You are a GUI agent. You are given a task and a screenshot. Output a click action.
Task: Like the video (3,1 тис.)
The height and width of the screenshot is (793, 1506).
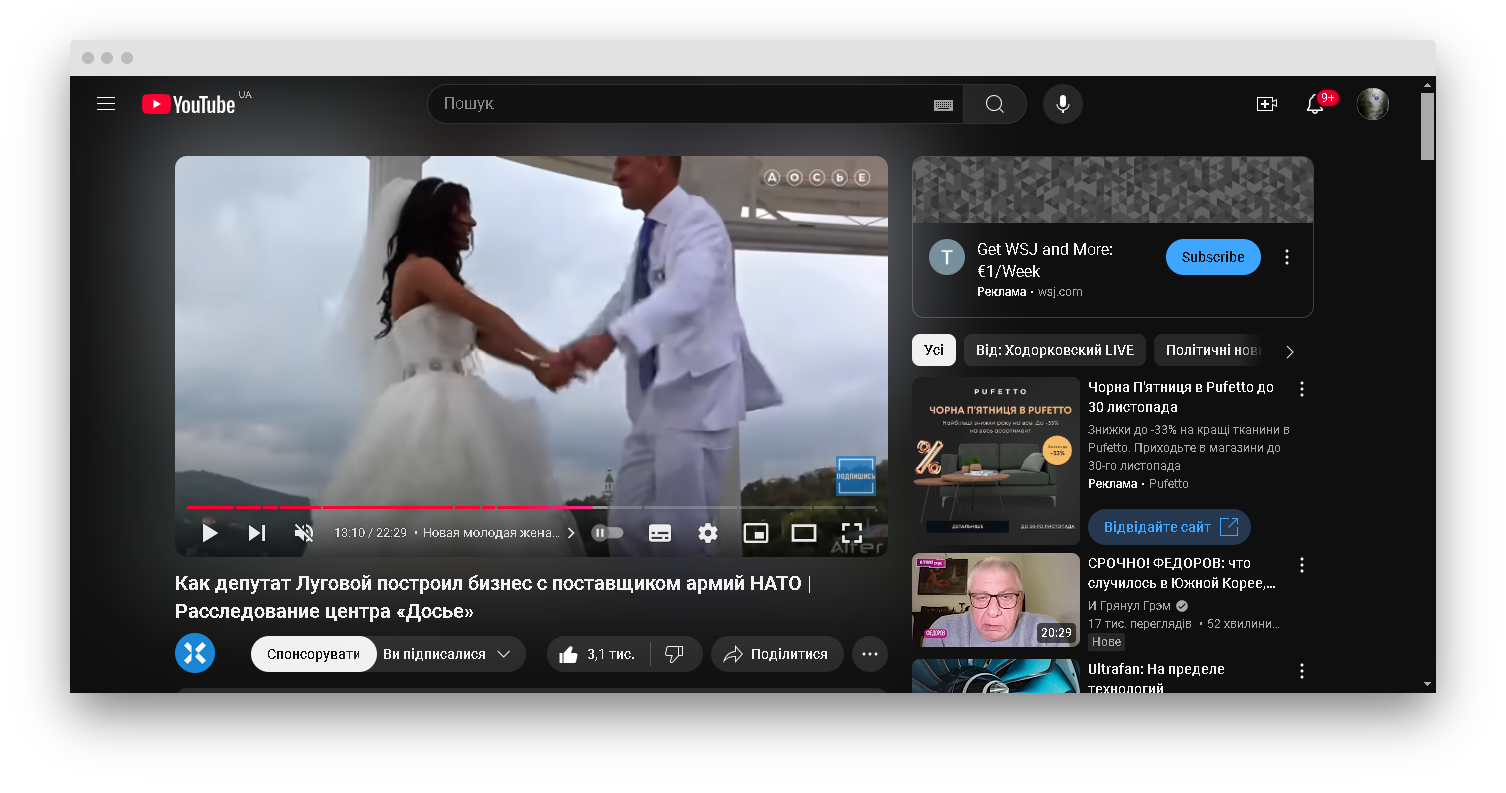pyautogui.click(x=597, y=654)
